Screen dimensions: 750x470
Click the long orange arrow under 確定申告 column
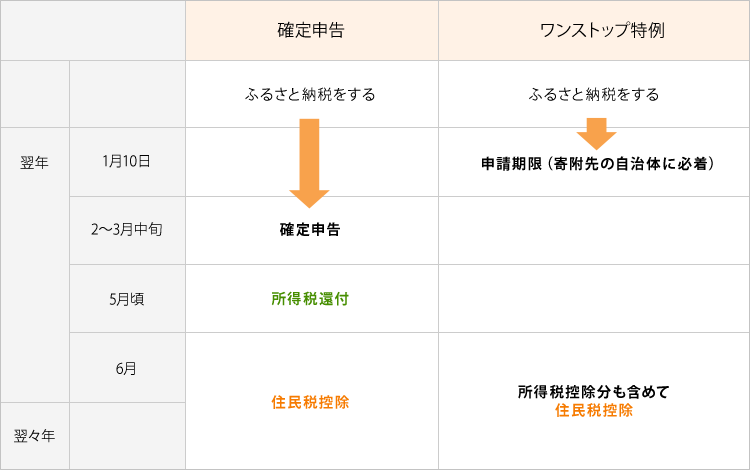tap(309, 163)
